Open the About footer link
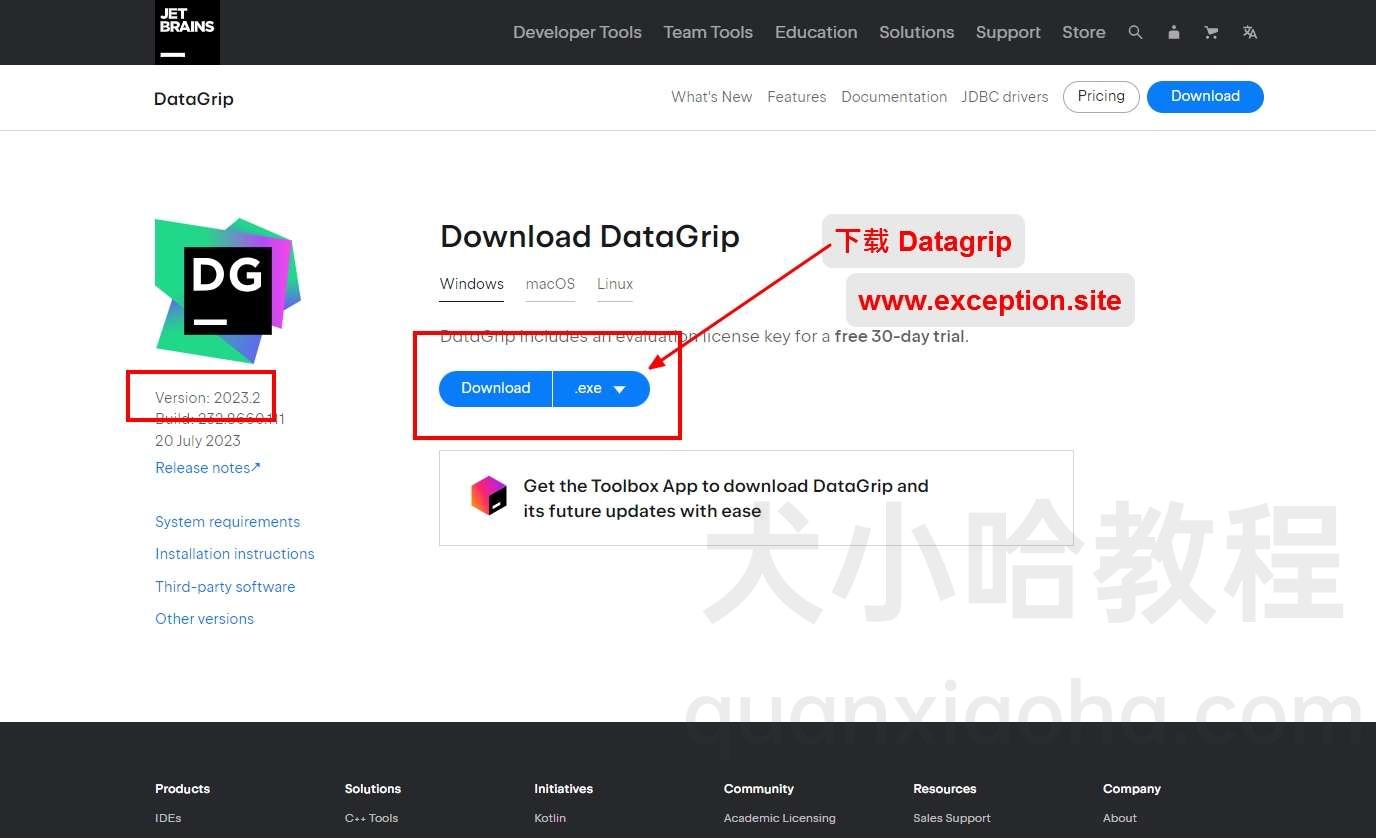The image size is (1376, 838). 1120,818
